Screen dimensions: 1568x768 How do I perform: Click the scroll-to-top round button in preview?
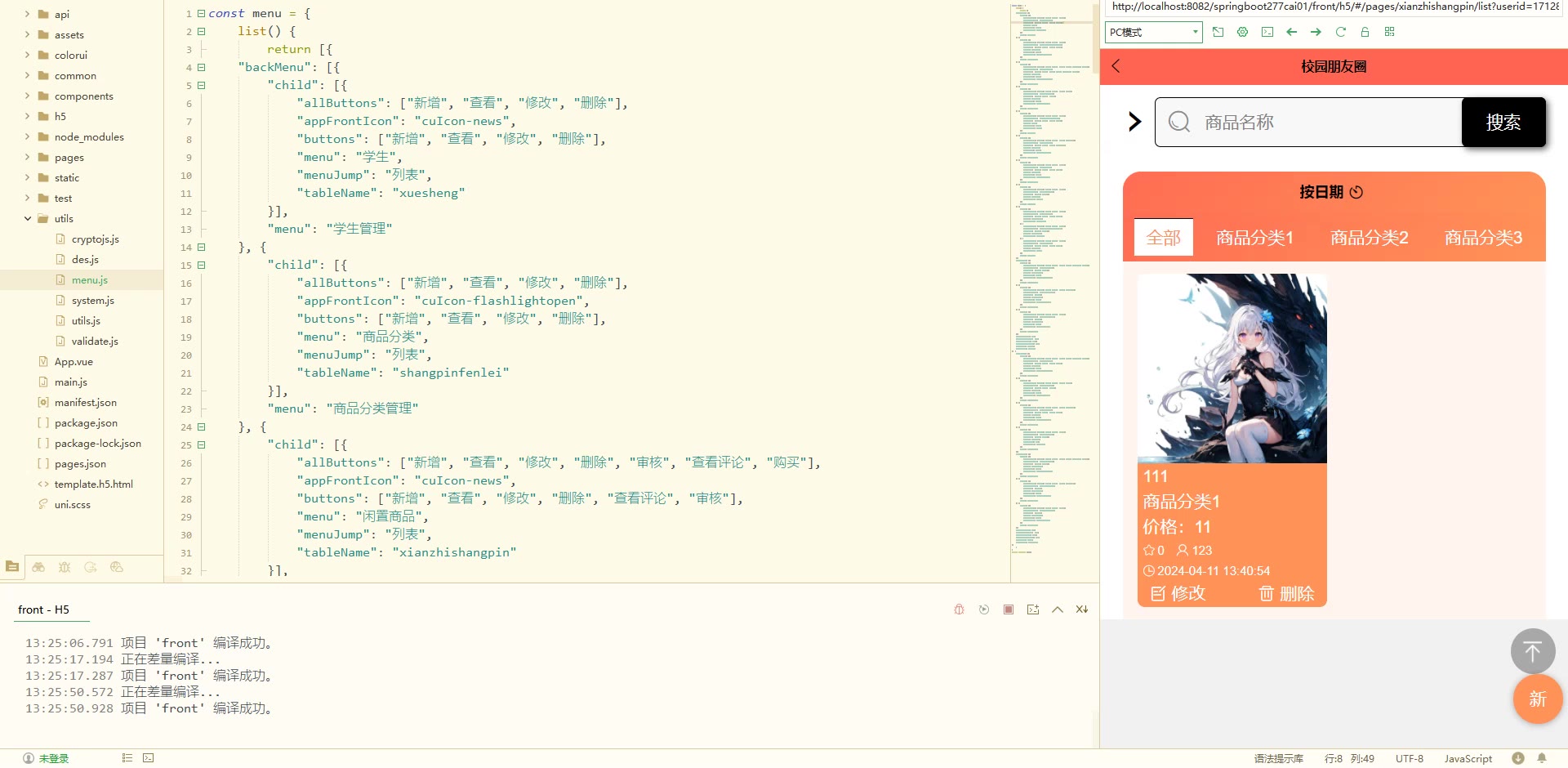[1532, 651]
